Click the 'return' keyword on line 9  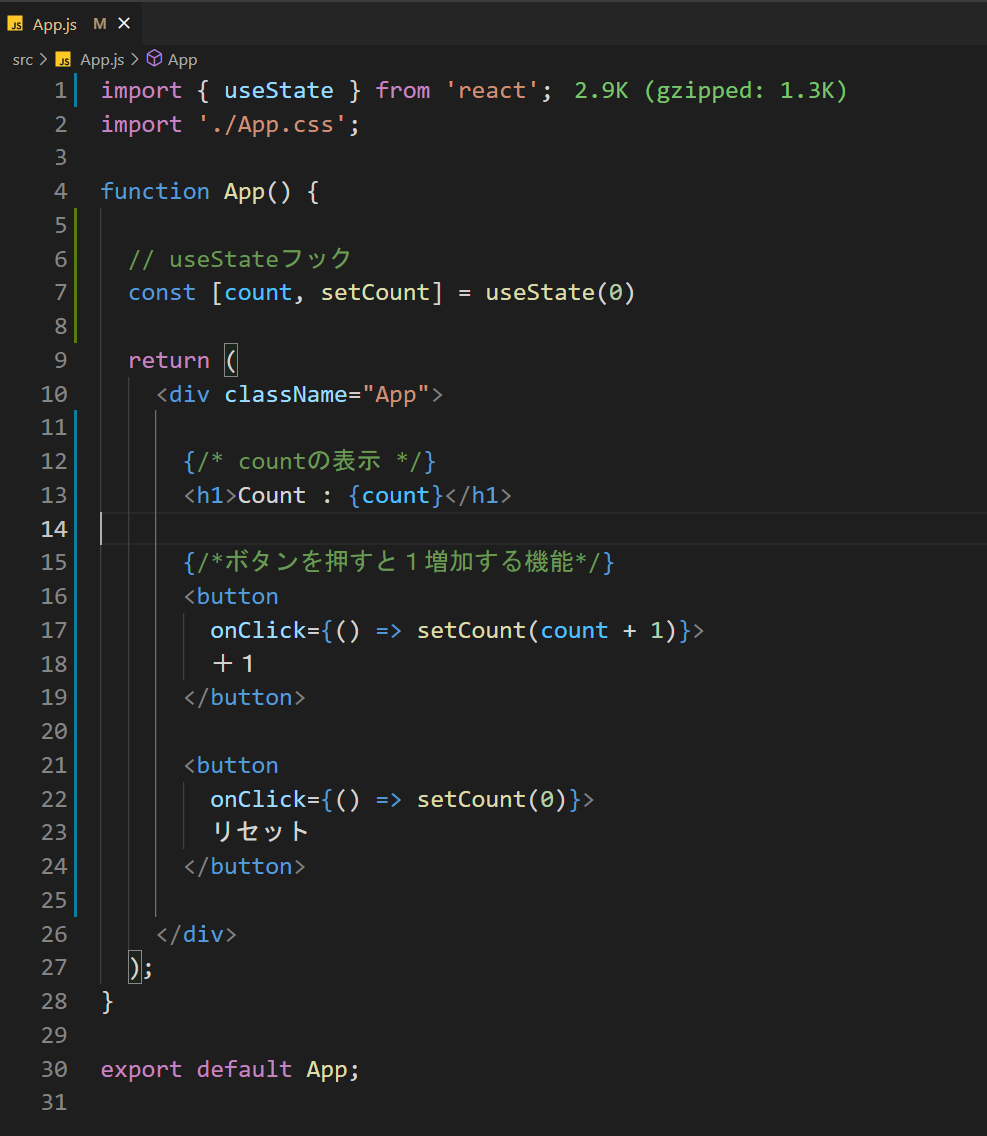[169, 360]
